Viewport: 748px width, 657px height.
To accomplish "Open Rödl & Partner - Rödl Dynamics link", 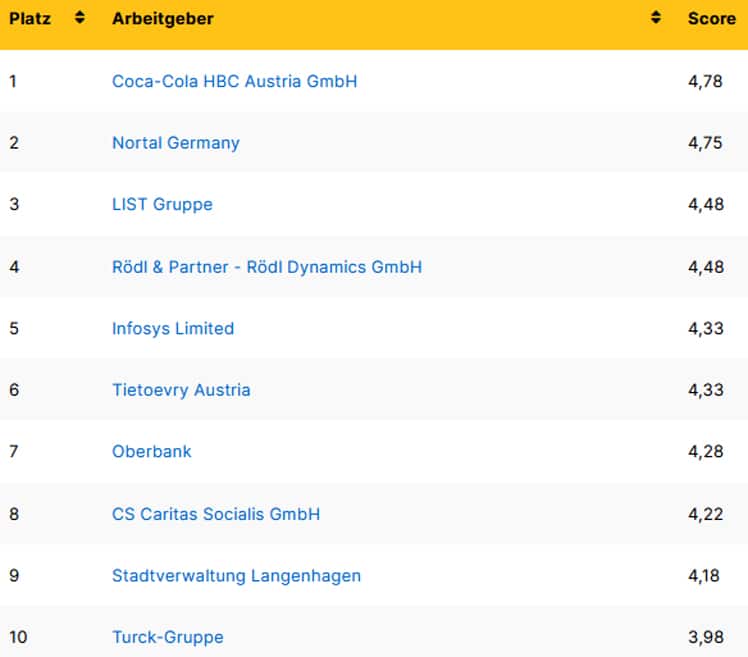I will tap(267, 267).
